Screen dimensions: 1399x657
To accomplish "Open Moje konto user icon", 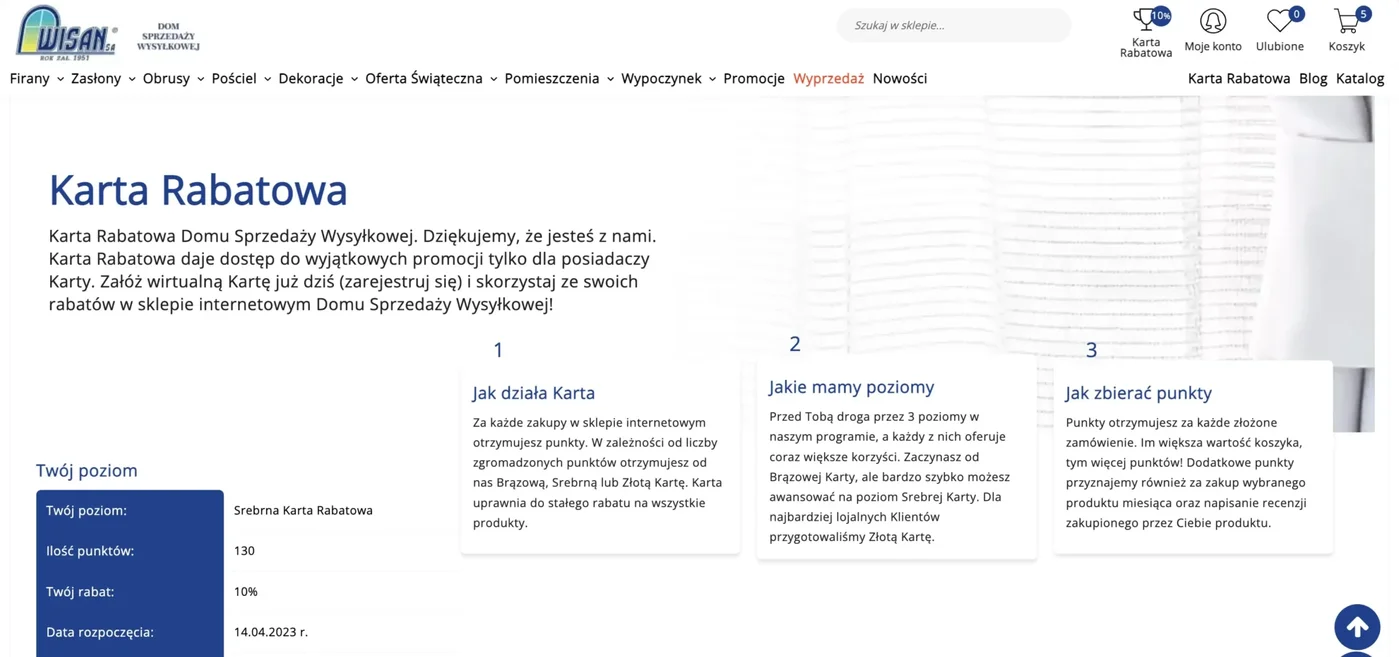I will 1213,21.
